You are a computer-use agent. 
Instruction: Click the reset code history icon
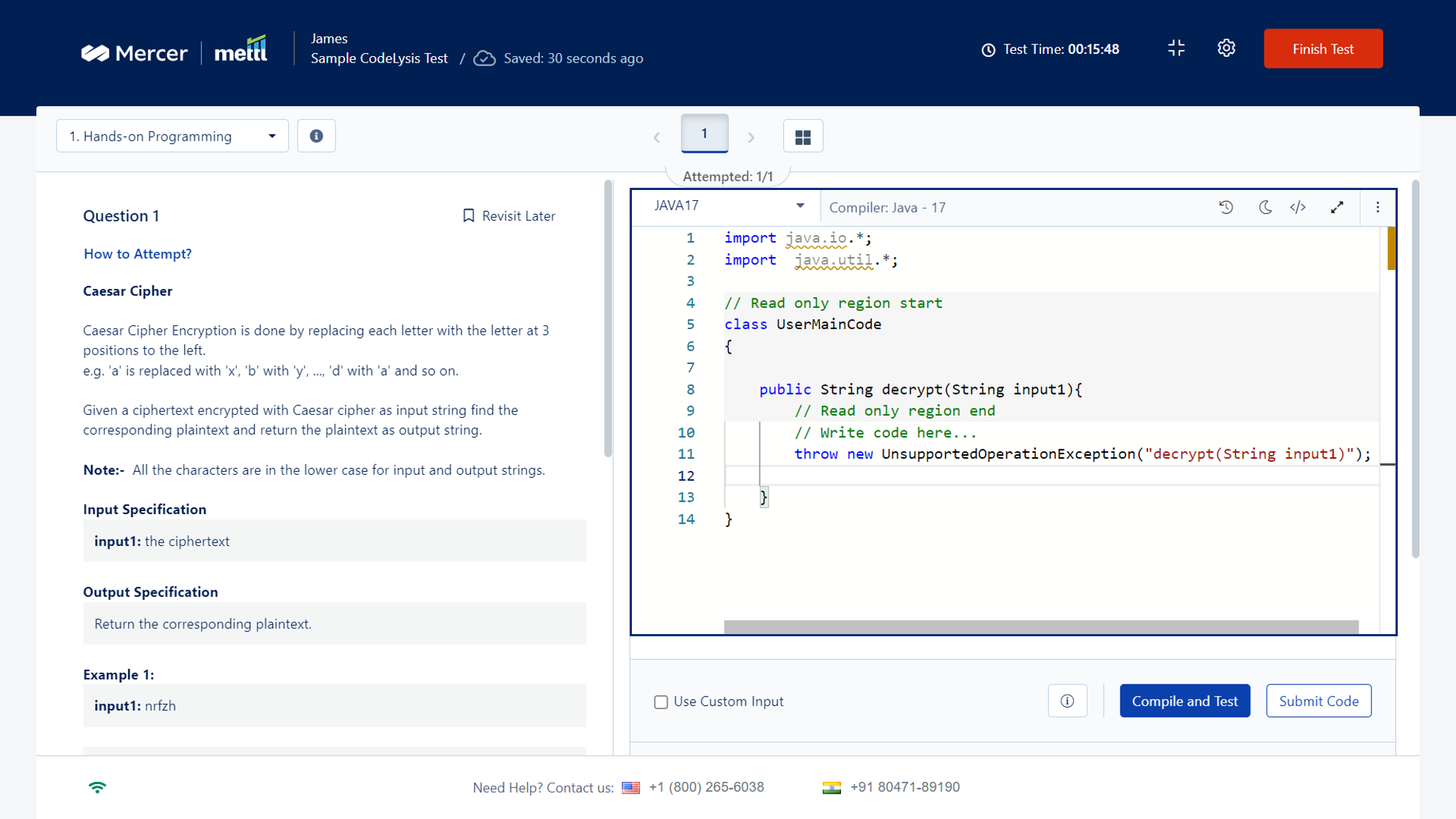[1226, 207]
